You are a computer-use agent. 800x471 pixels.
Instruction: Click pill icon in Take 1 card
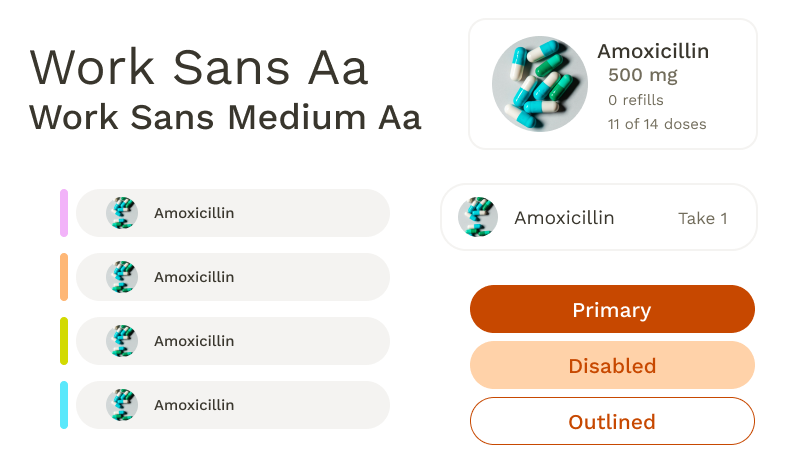pyautogui.click(x=478, y=217)
